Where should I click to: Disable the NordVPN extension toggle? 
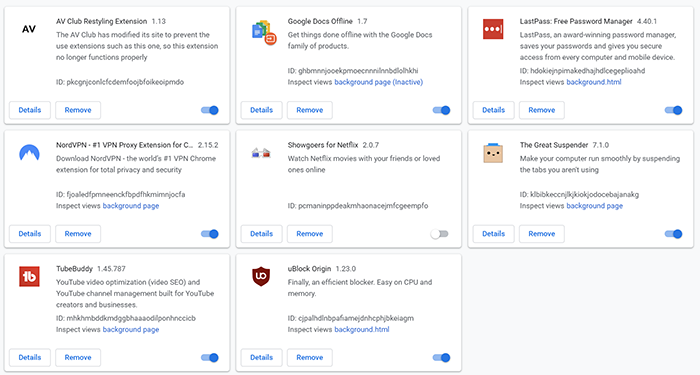coord(210,234)
